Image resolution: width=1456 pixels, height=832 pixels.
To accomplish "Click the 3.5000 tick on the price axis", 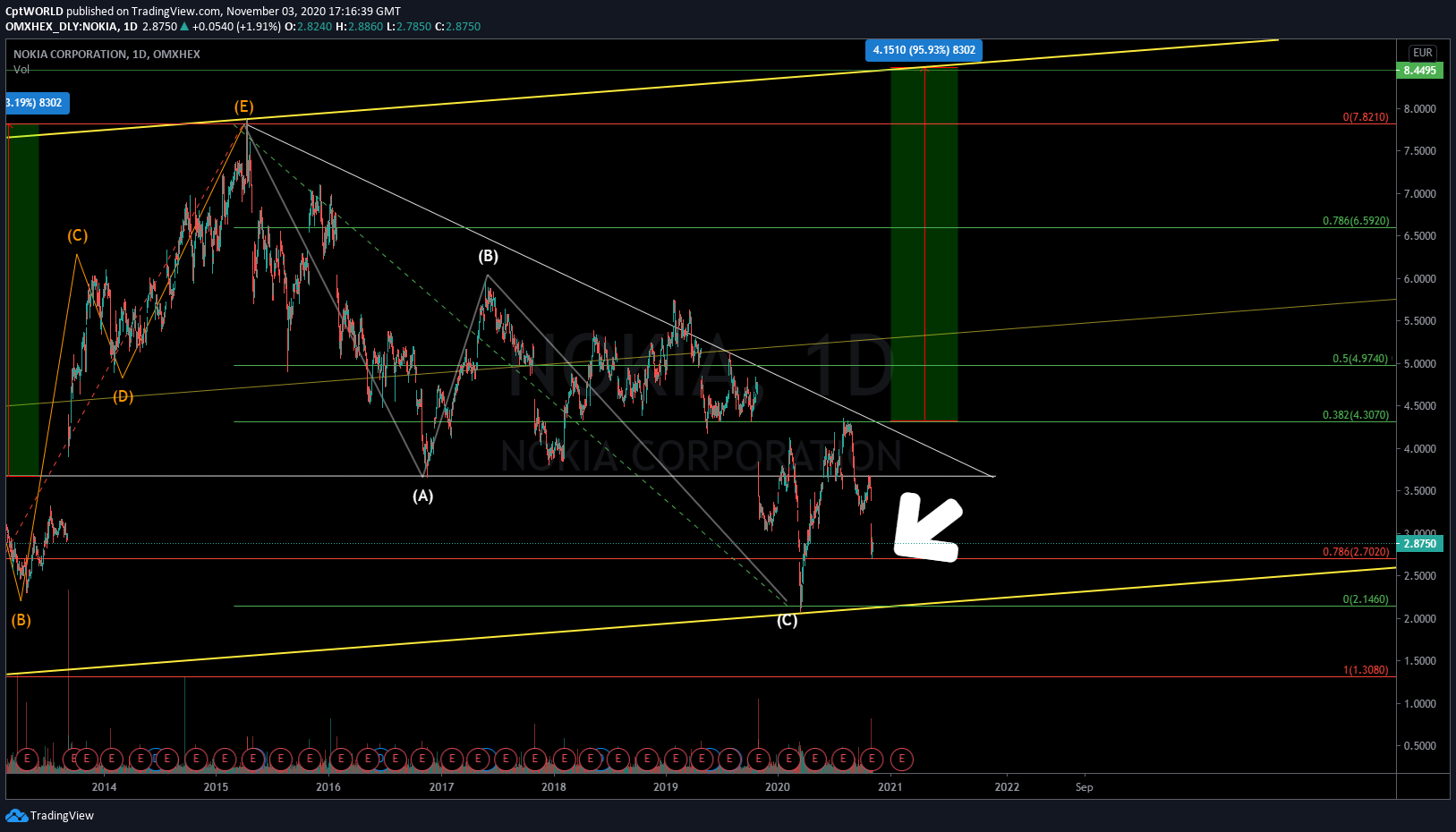I will 1419,491.
